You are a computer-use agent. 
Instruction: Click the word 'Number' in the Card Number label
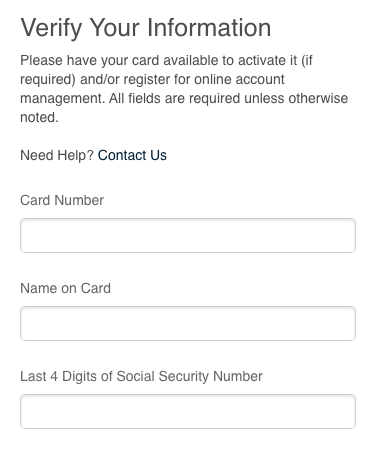point(79,200)
